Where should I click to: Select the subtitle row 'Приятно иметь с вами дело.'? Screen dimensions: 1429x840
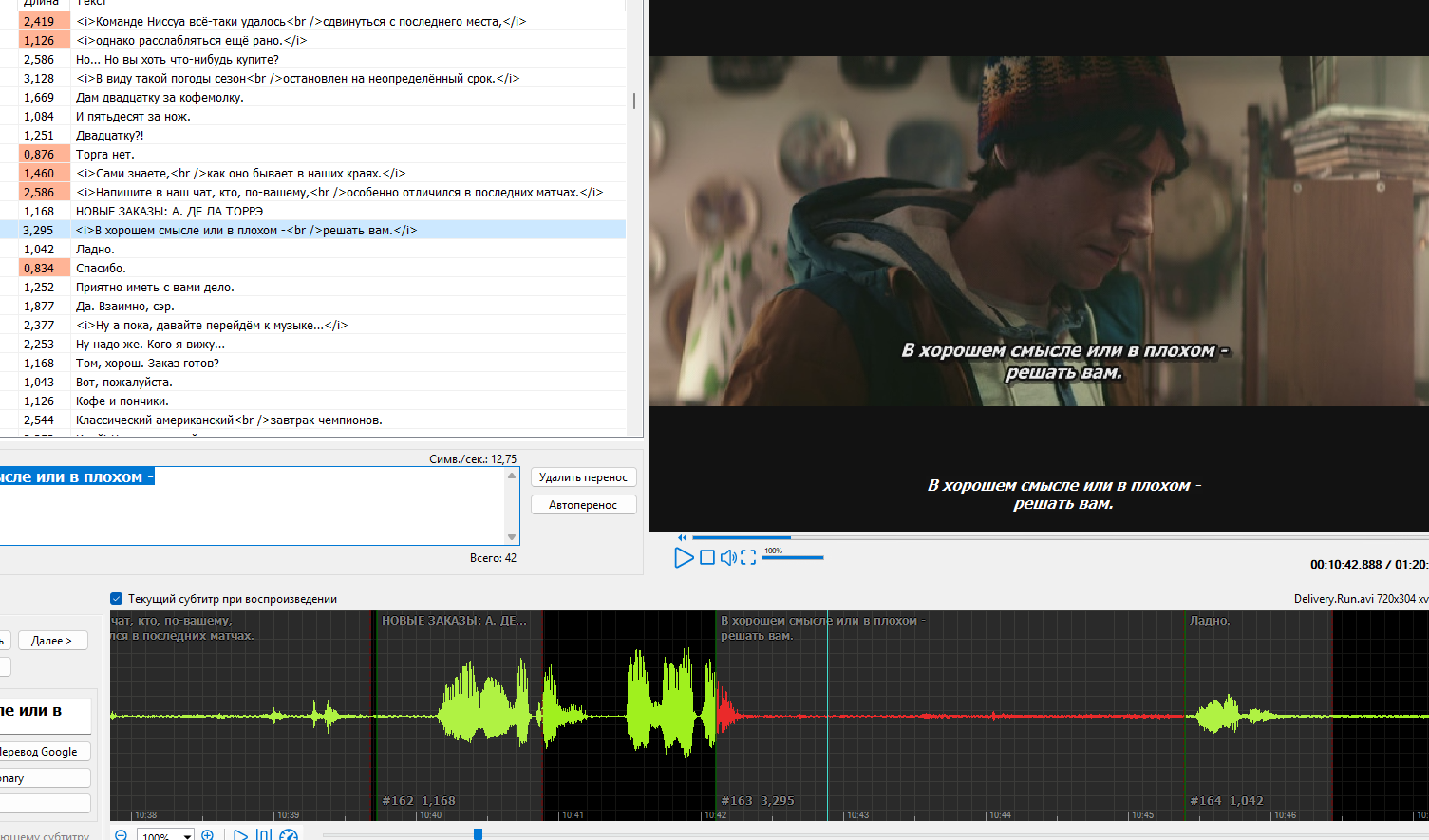point(155,288)
